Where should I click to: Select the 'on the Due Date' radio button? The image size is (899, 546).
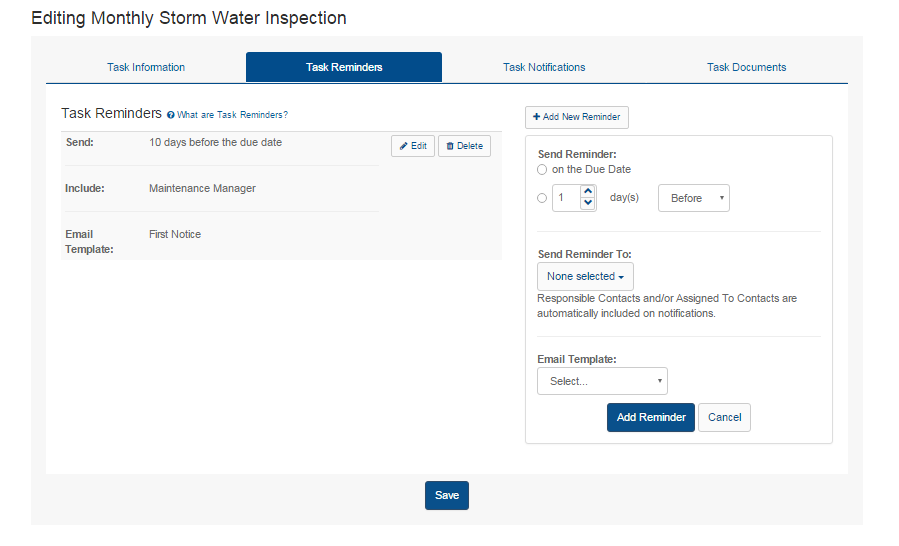tap(542, 170)
